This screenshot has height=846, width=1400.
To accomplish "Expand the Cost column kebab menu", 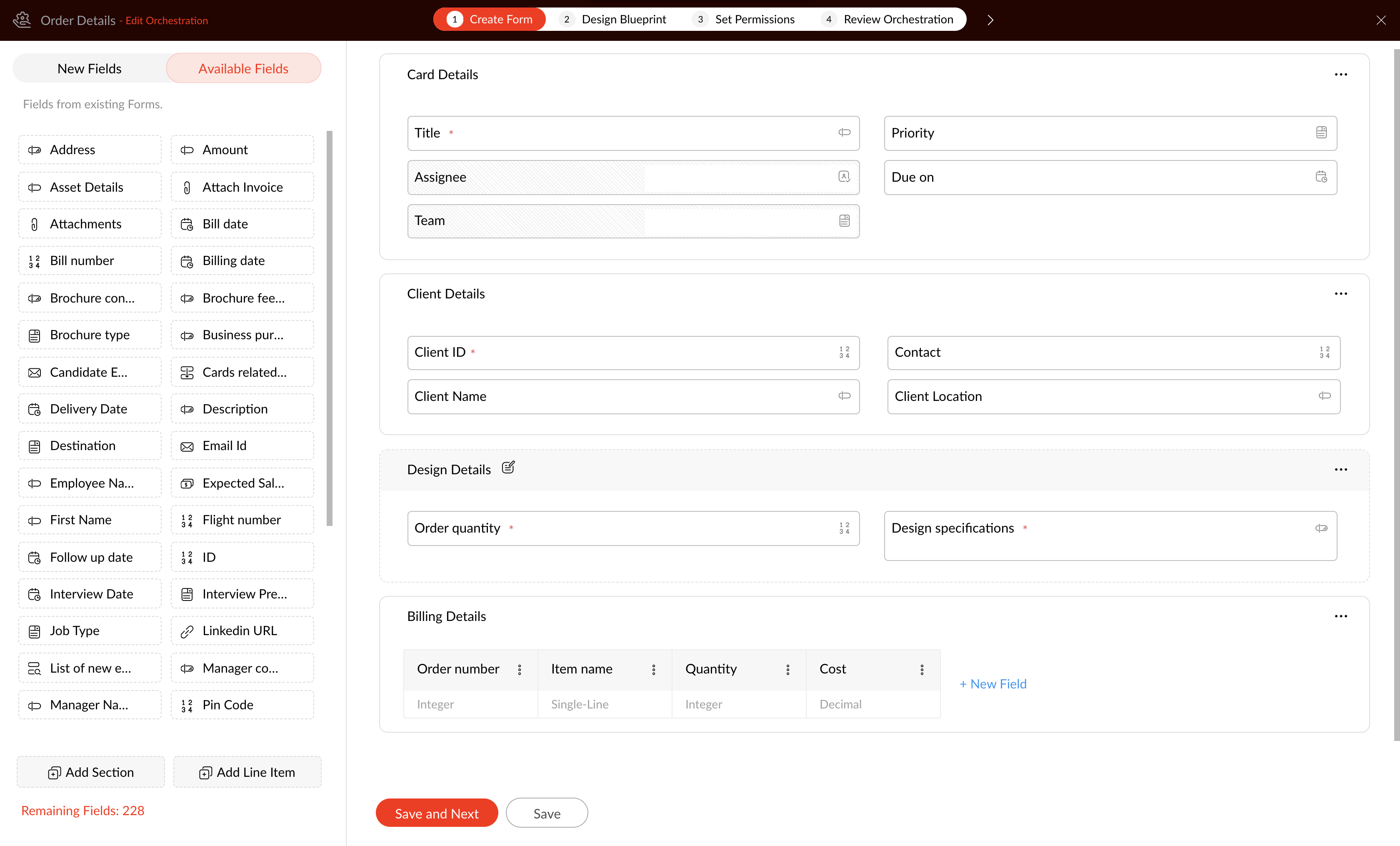I will [x=922, y=669].
